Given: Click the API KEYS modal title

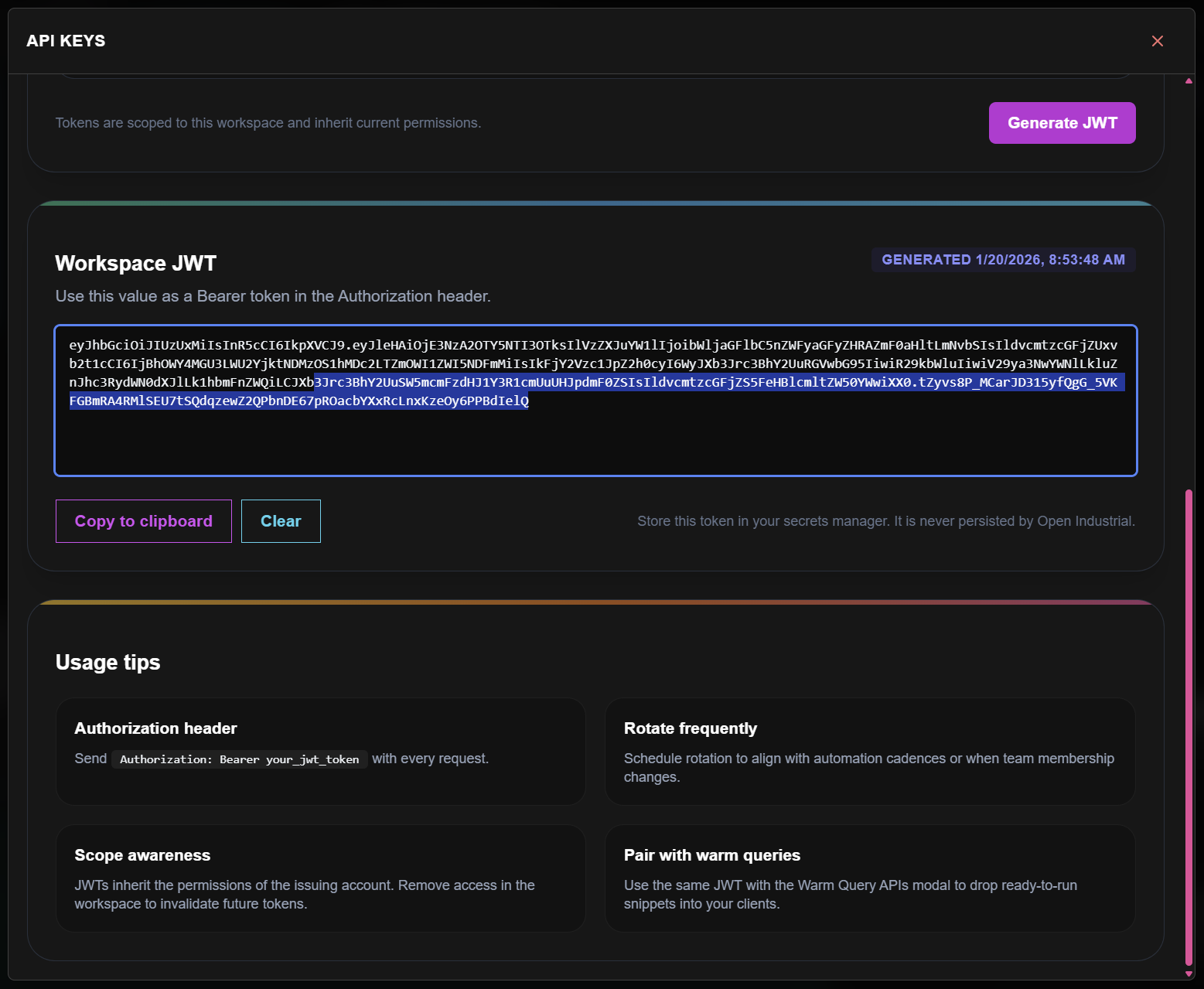Looking at the screenshot, I should [66, 41].
